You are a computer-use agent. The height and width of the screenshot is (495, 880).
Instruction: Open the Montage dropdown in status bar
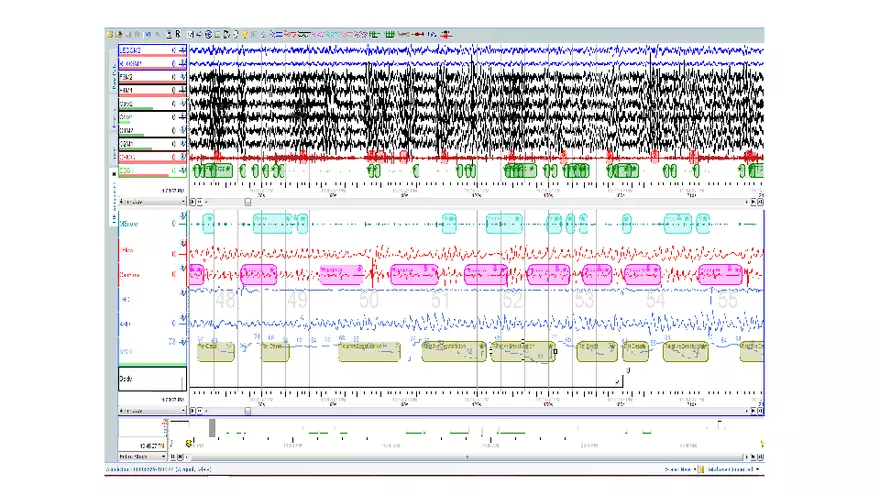(x=732, y=469)
